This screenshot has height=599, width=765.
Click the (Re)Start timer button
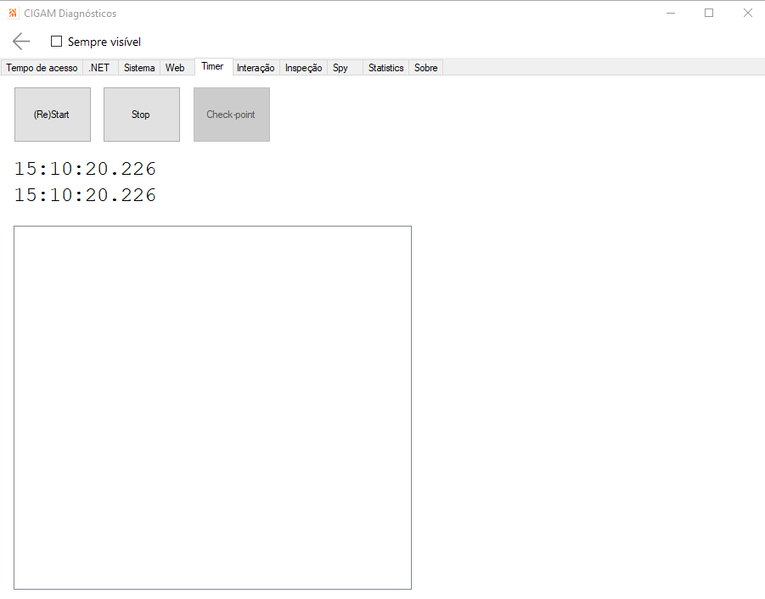click(x=52, y=115)
